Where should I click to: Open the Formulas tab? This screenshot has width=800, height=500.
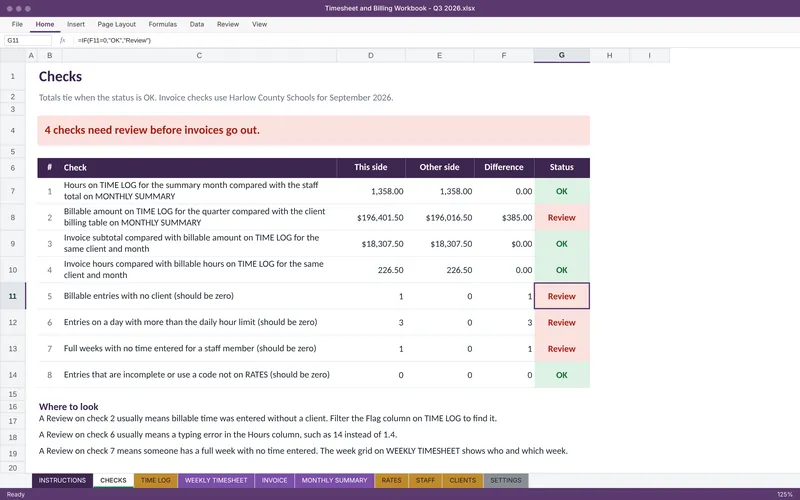coord(163,24)
